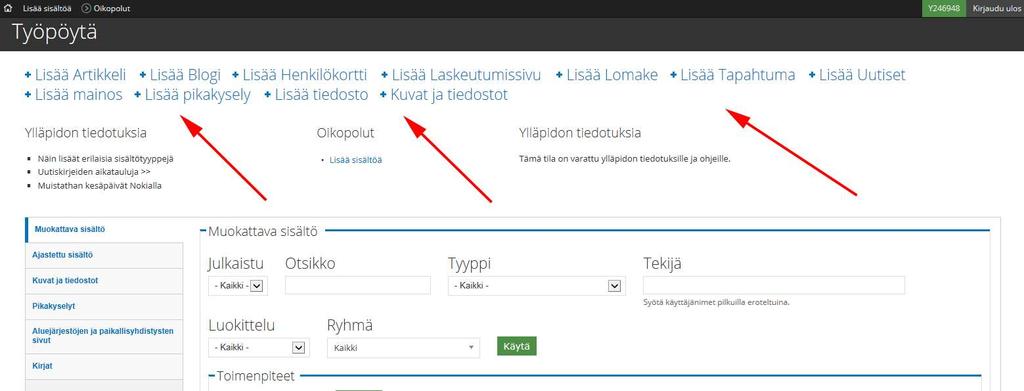Image resolution: width=1024 pixels, height=391 pixels.
Task: Click Lisää Tapahtuma link
Action: coord(737,75)
